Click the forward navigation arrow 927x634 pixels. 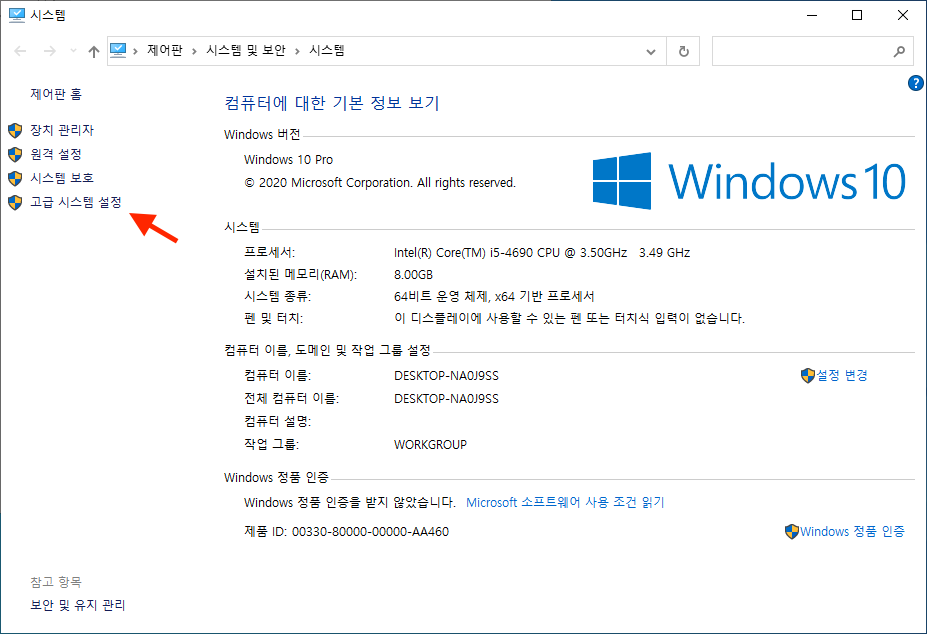pyautogui.click(x=50, y=51)
